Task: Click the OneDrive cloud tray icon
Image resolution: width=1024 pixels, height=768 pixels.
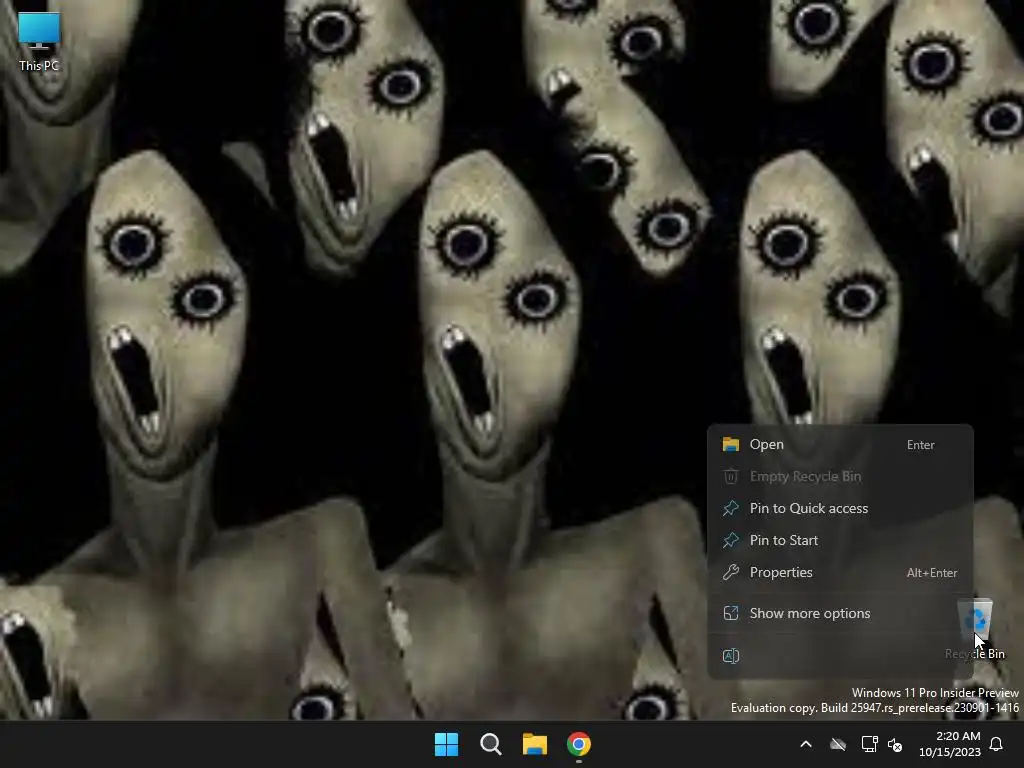Action: tap(838, 744)
